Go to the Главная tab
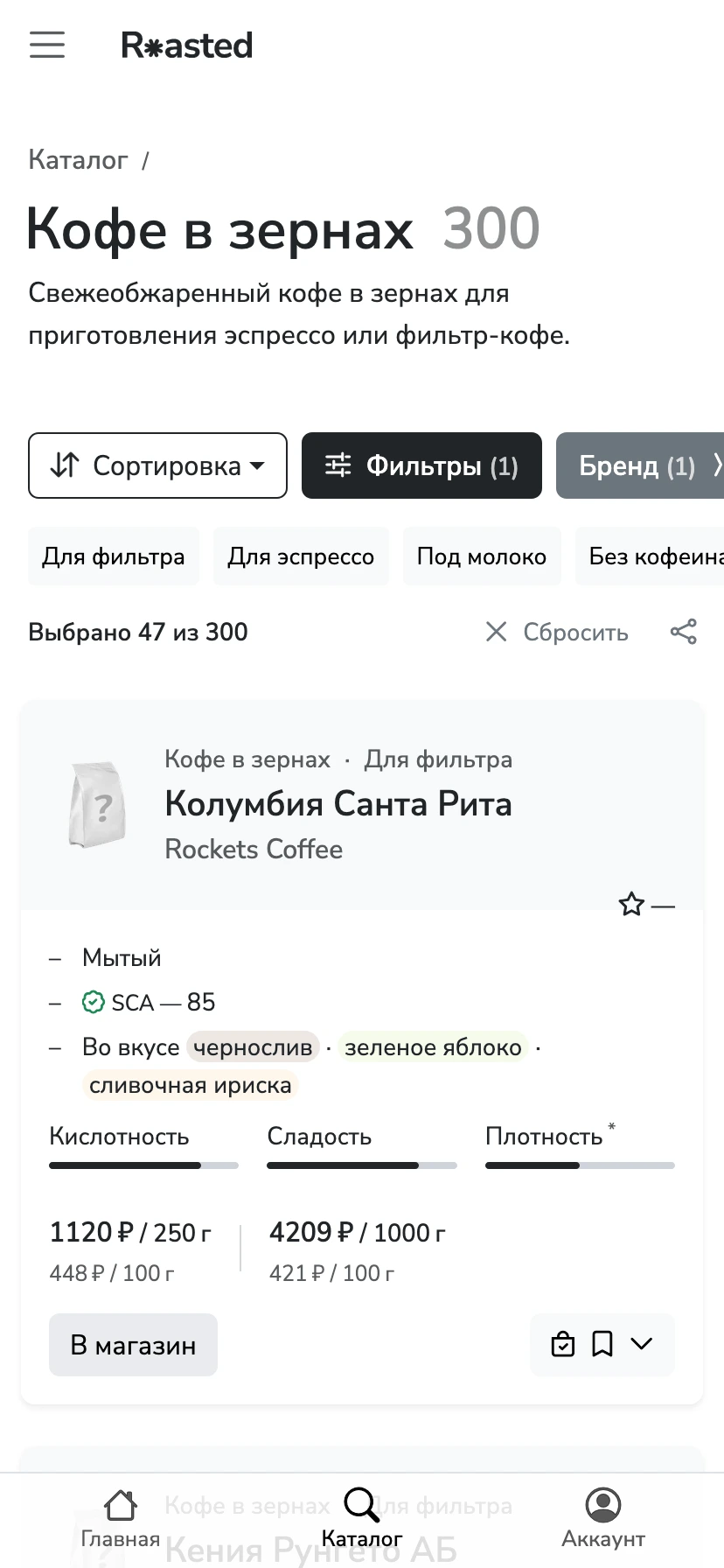724x1568 pixels. (x=121, y=1519)
